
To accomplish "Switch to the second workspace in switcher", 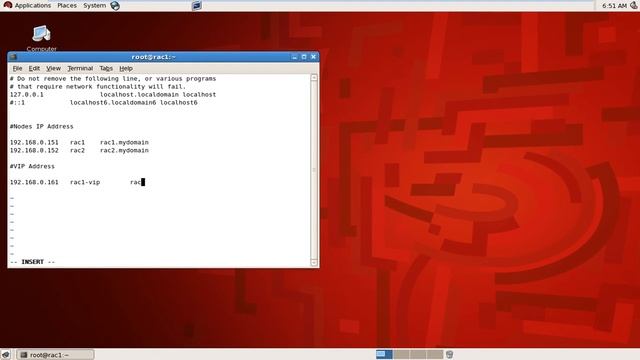I will [x=401, y=354].
